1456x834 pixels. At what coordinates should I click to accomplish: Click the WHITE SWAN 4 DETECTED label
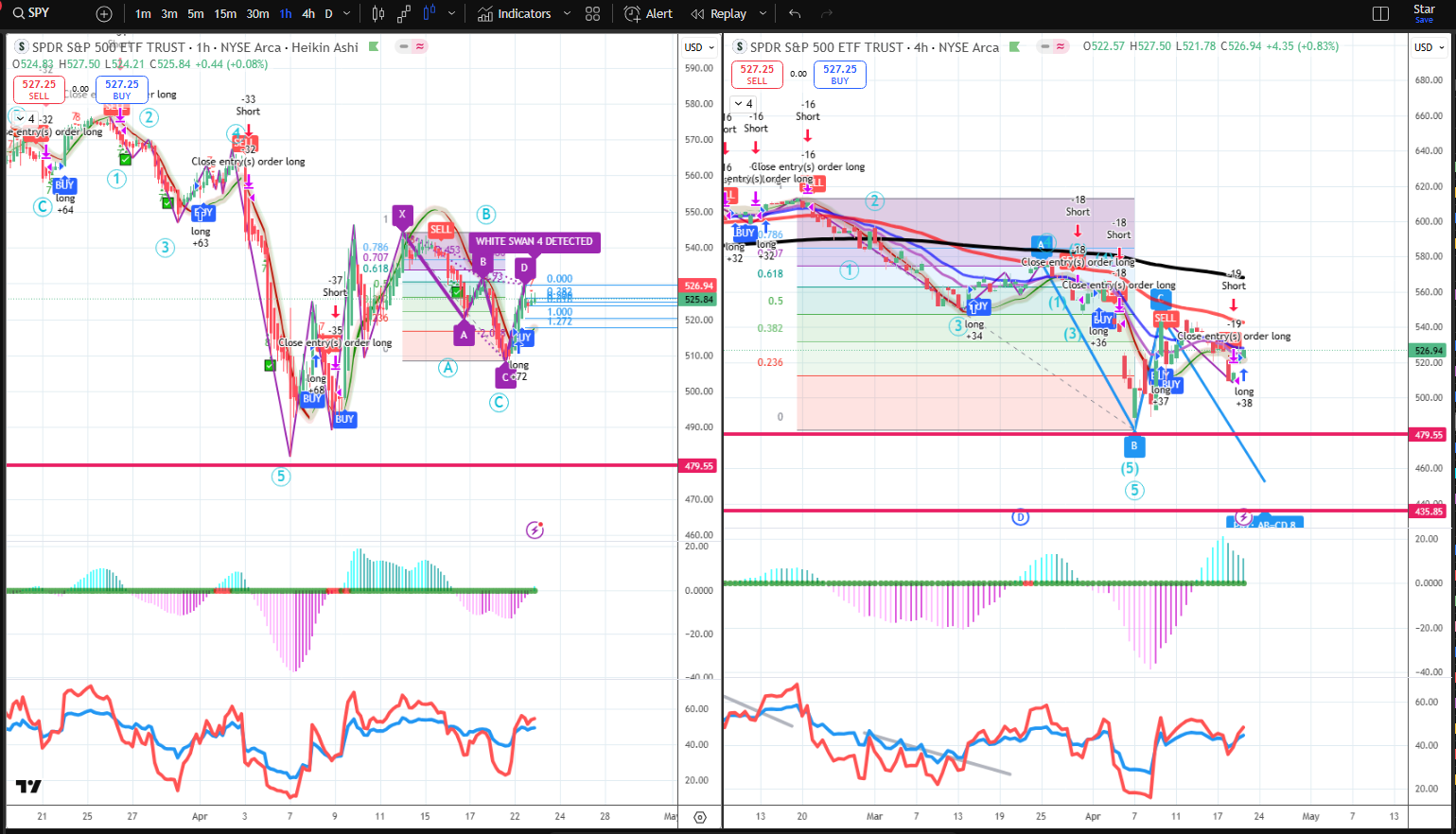point(534,241)
